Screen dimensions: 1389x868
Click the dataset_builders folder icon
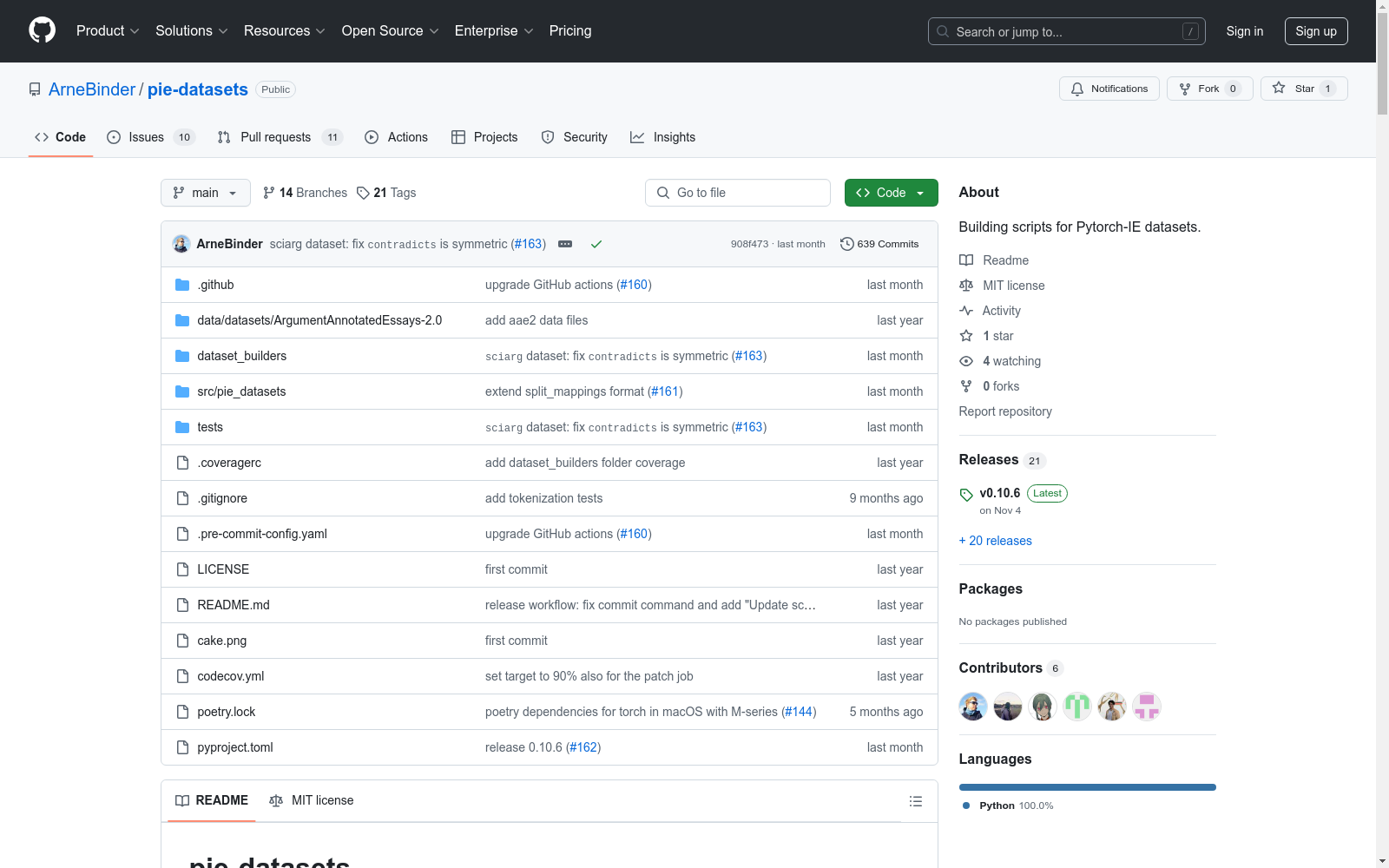point(182,356)
